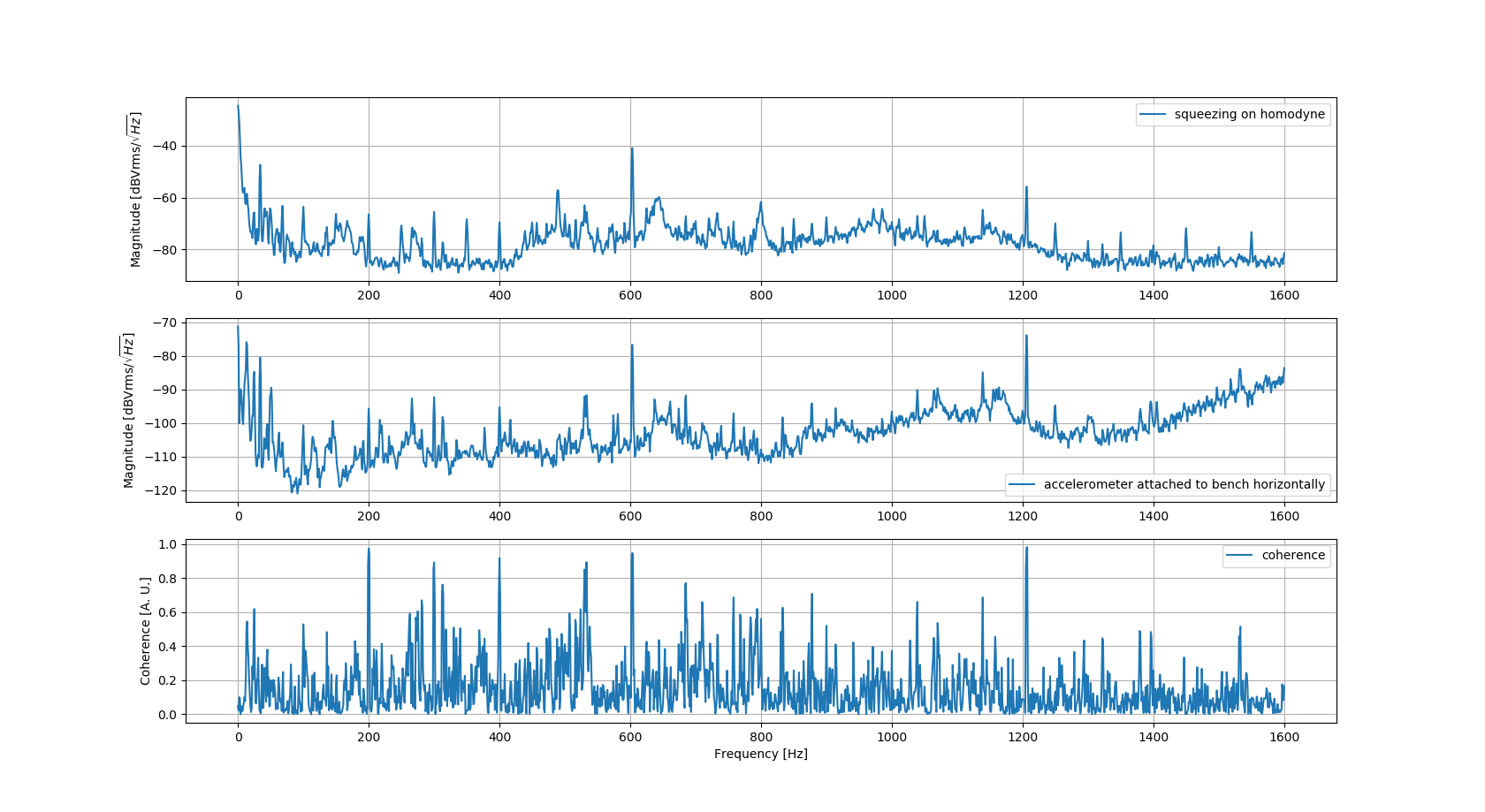The image size is (1485, 812).
Task: Select the Magnitude y-axis label of homodyne plot
Action: pyautogui.click(x=135, y=189)
